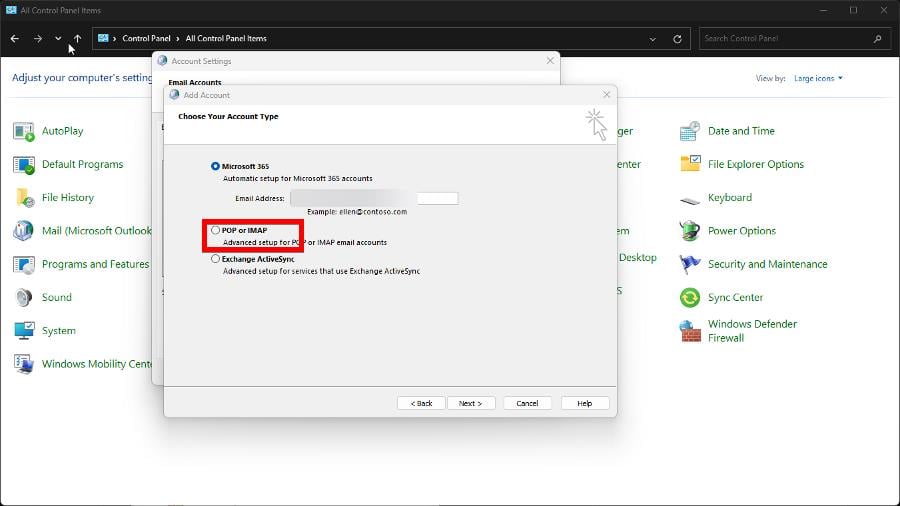Select the Exchange ActiveSync radio button
Viewport: 900px width, 506px height.
point(215,259)
